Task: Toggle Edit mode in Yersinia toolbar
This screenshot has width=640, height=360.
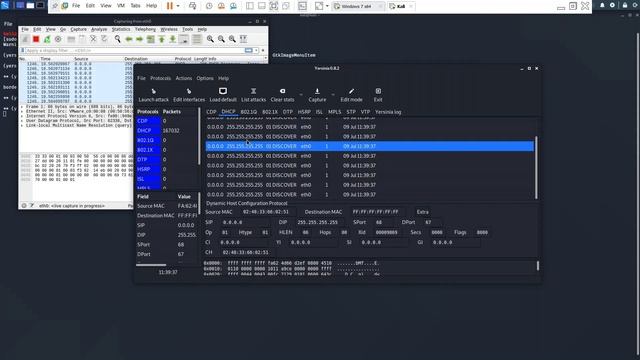Action: 351,95
